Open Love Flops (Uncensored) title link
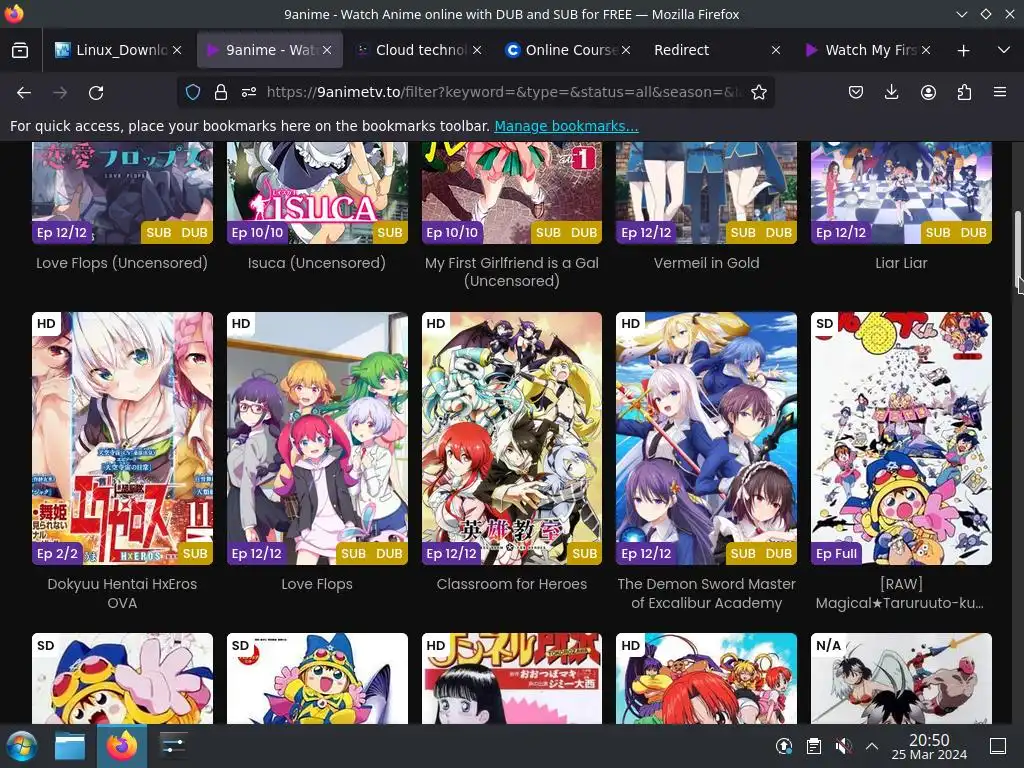 click(x=122, y=263)
